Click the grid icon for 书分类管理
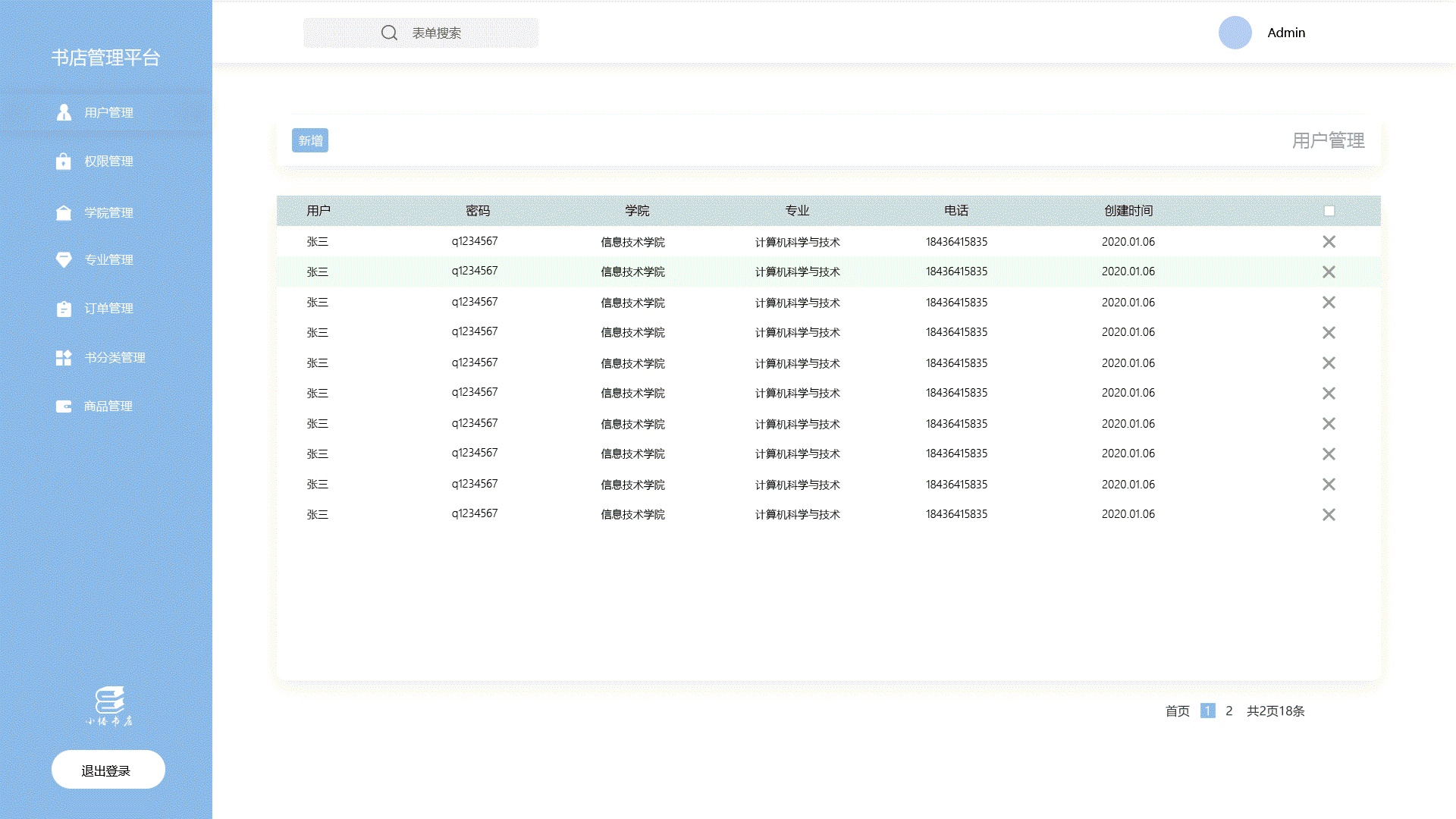The image size is (1456, 819). [x=64, y=357]
